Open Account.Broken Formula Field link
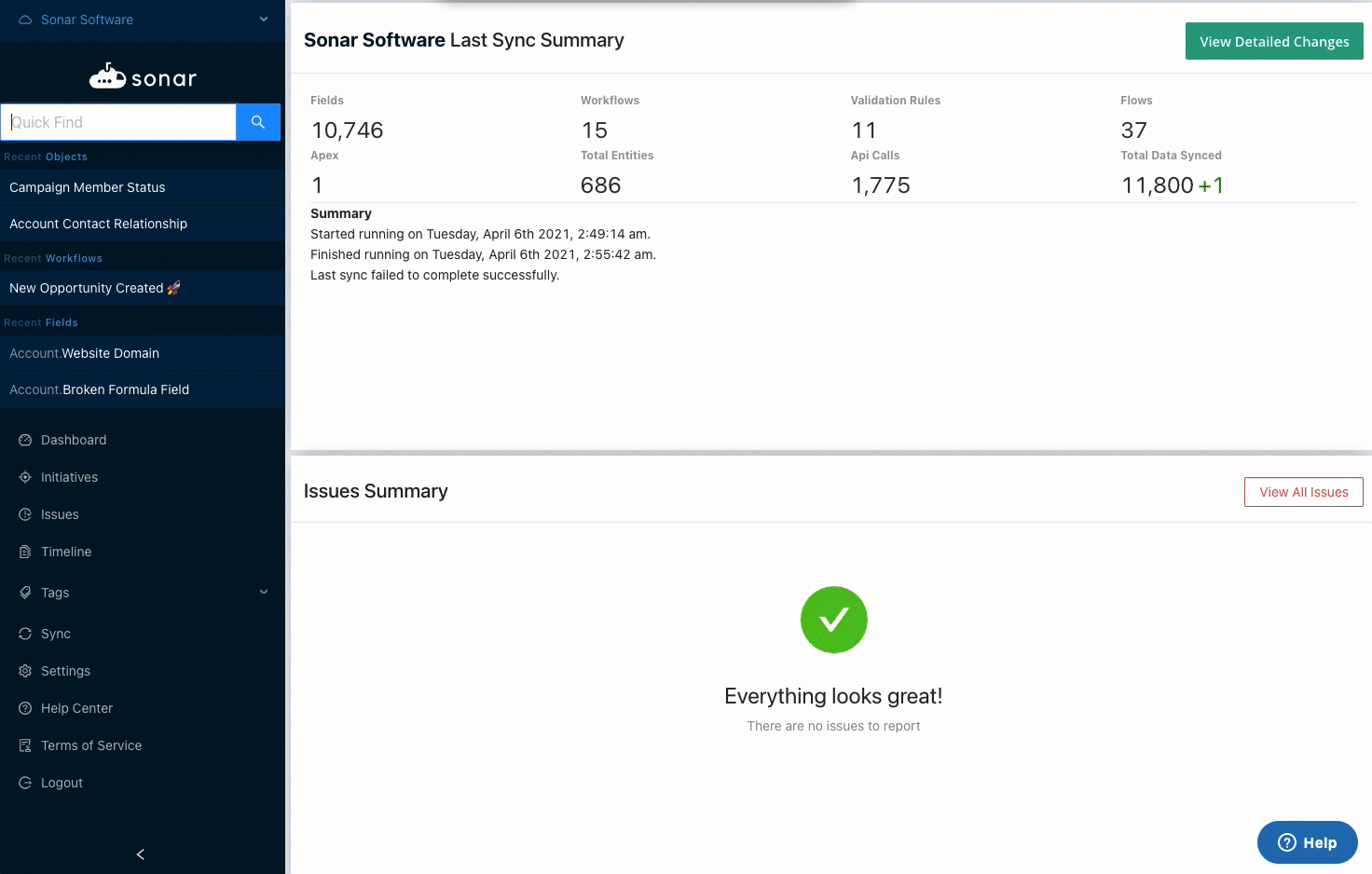The height and width of the screenshot is (874, 1372). point(143,389)
